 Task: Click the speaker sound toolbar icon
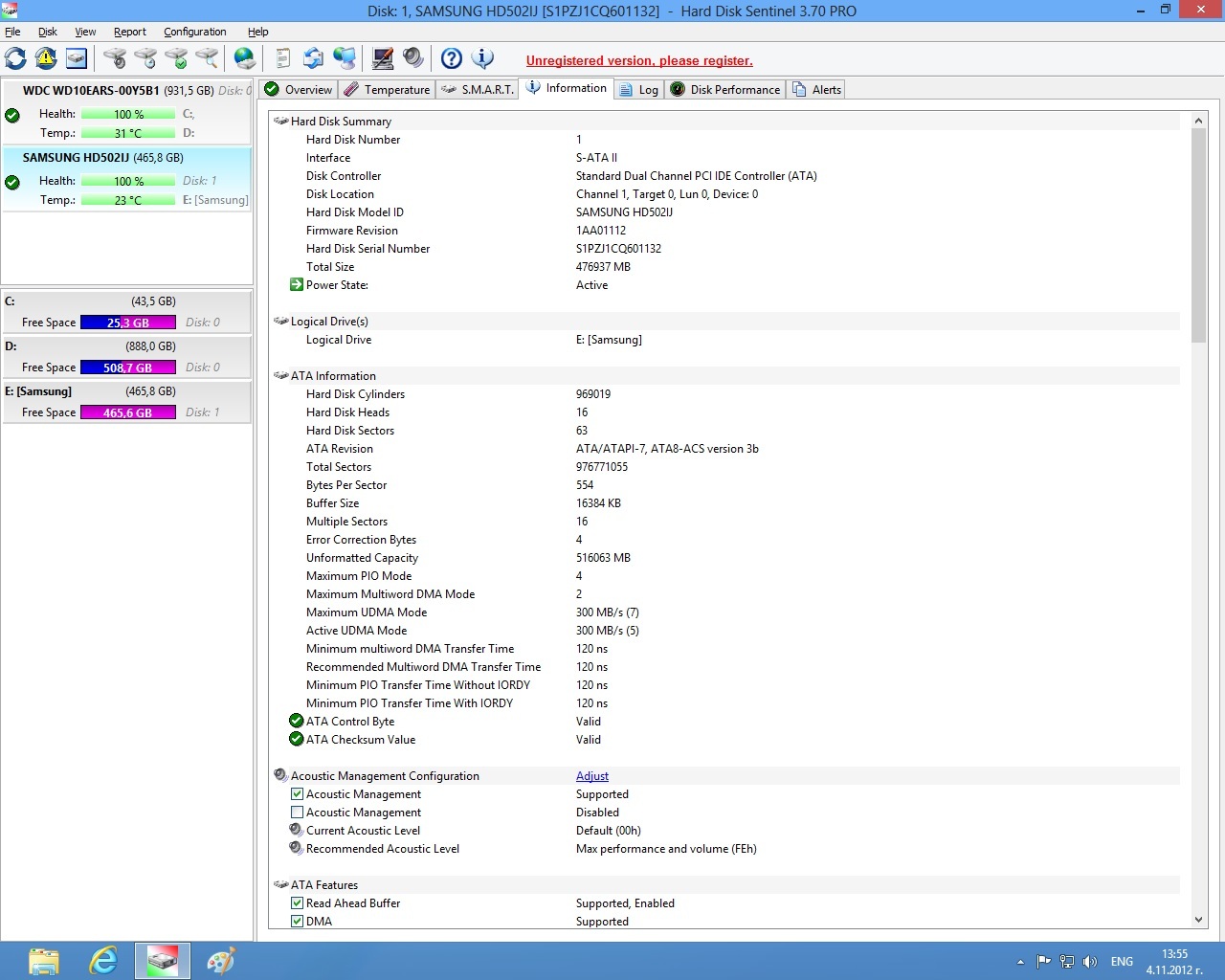(413, 58)
